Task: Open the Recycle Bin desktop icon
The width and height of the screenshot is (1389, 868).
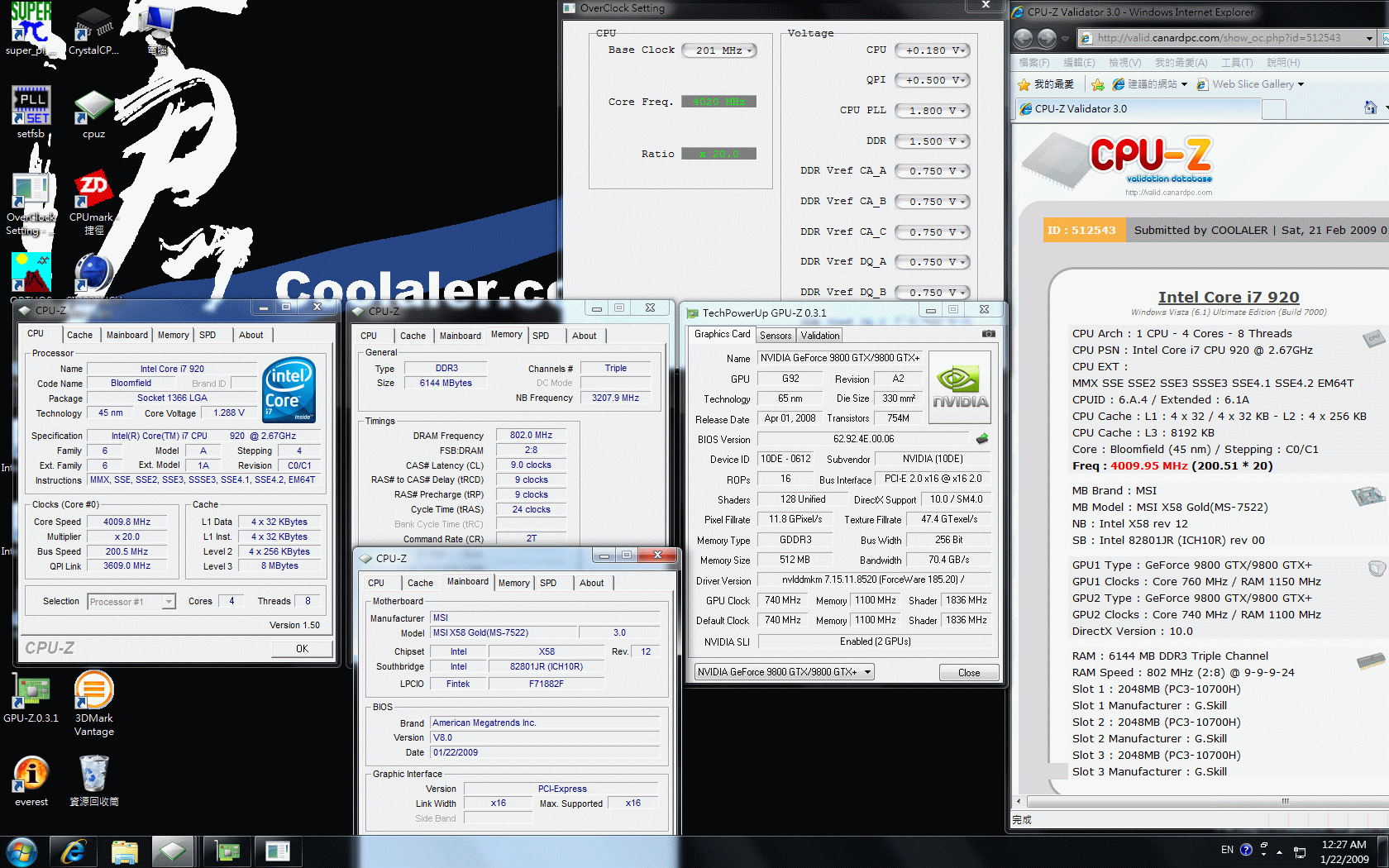Action: point(93,781)
